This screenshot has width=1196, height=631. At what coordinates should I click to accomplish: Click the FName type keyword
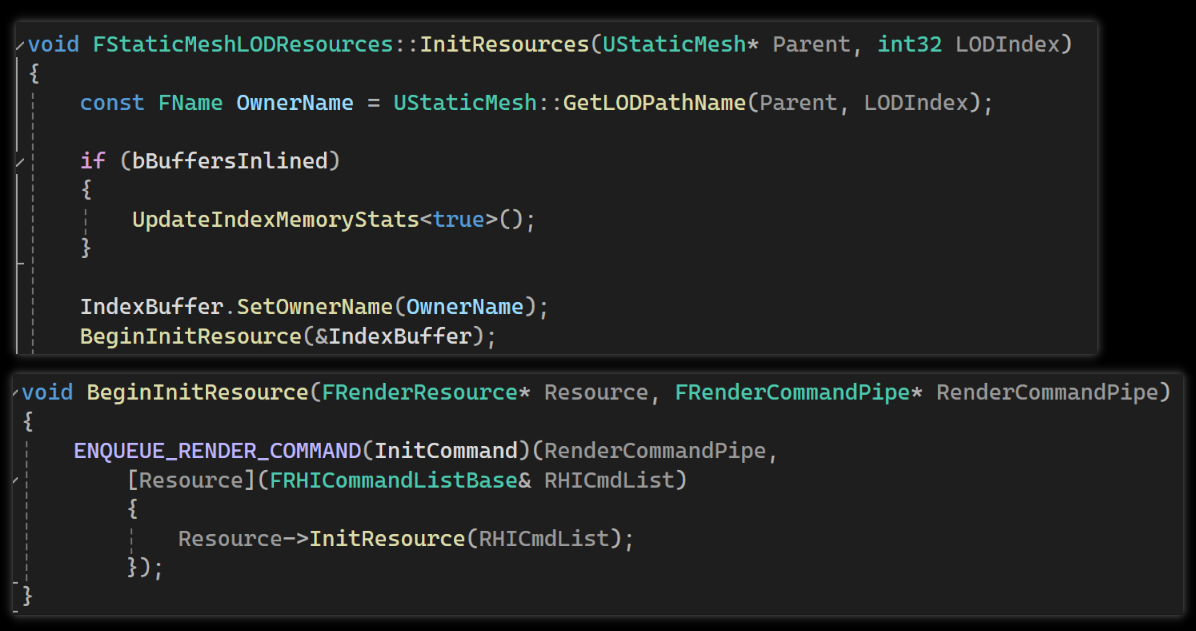coord(190,103)
